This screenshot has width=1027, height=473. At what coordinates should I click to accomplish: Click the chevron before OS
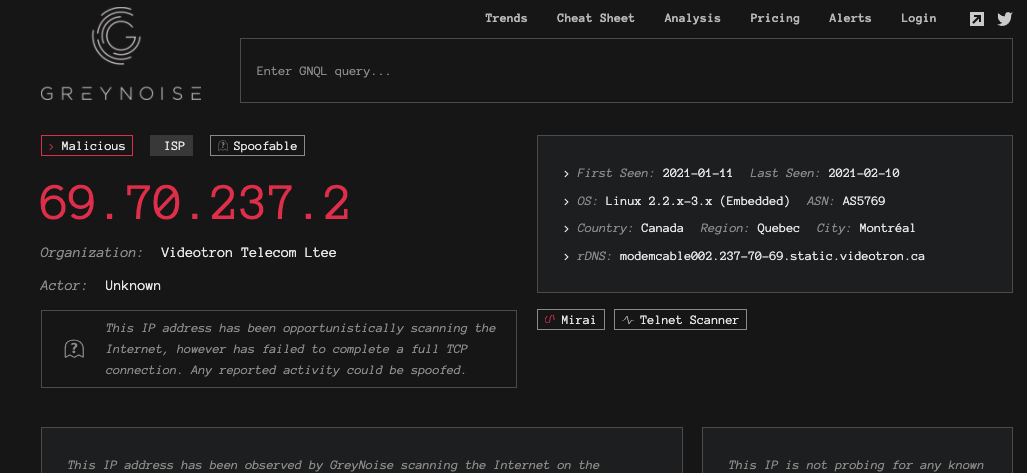coord(566,201)
